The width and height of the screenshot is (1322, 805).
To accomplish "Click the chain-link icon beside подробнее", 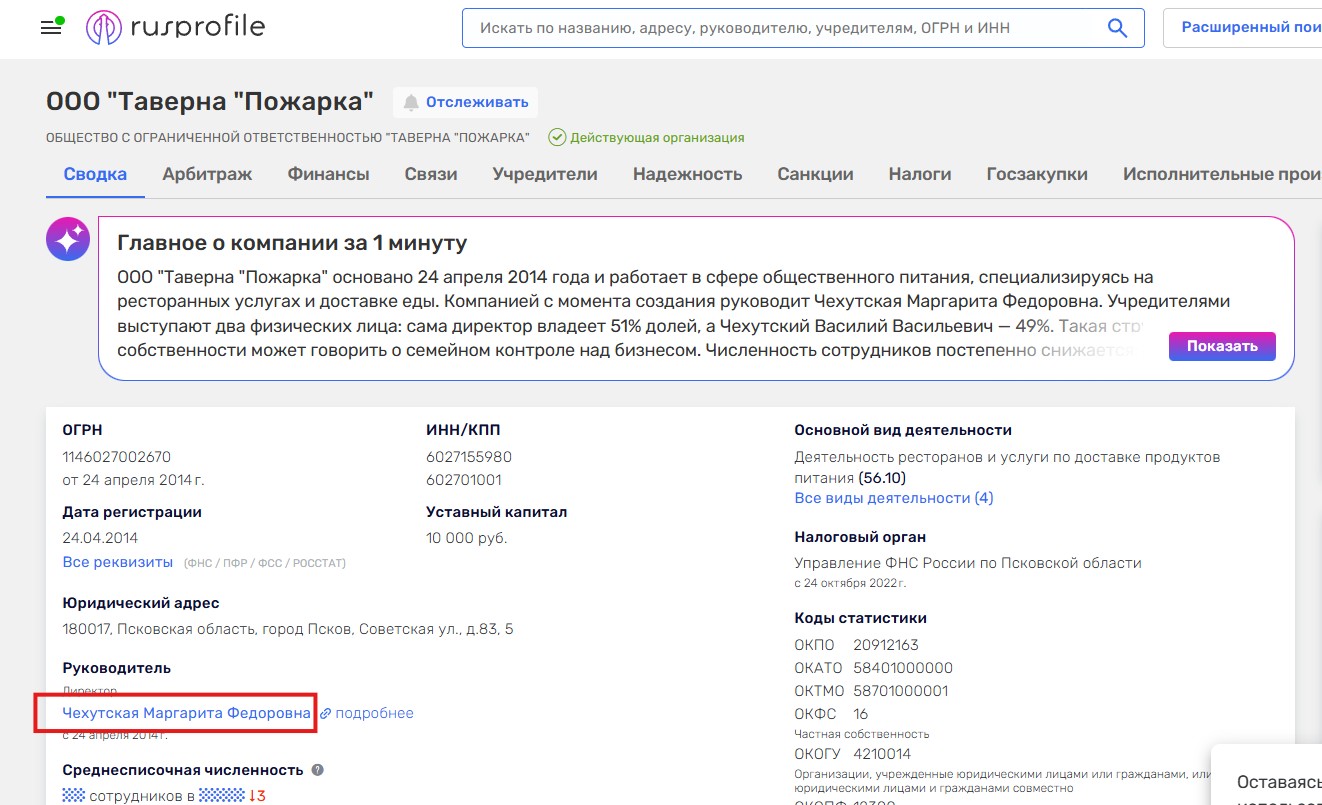I will click(x=325, y=714).
